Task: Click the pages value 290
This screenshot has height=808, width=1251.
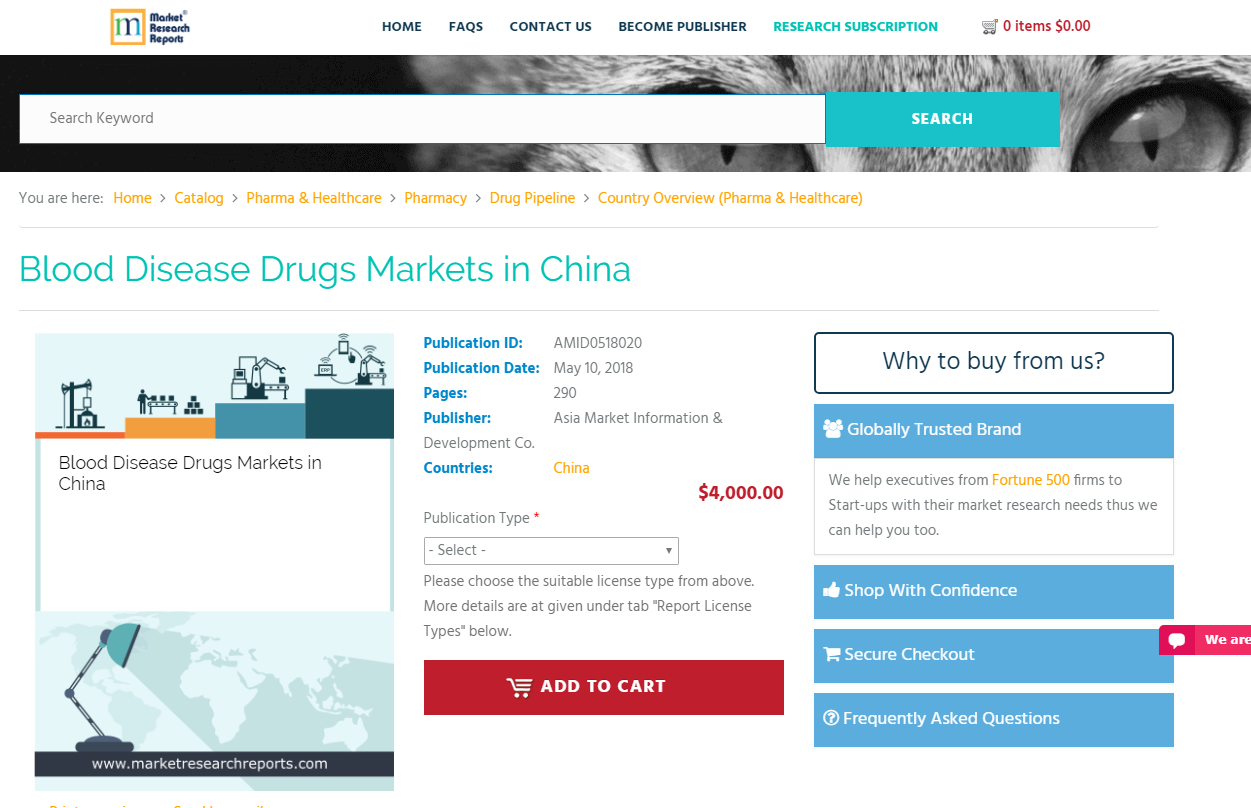Action: tap(565, 393)
